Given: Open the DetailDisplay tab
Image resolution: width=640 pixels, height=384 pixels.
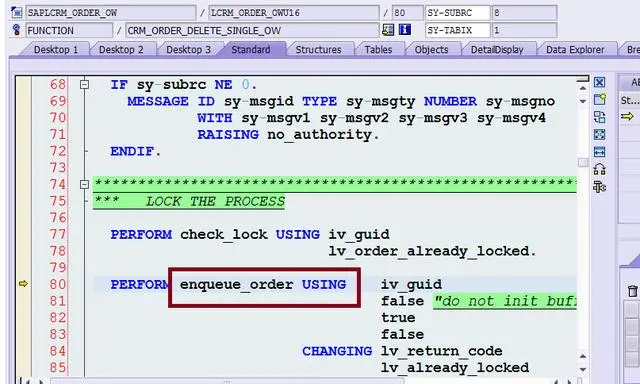Looking at the screenshot, I should pos(497,50).
